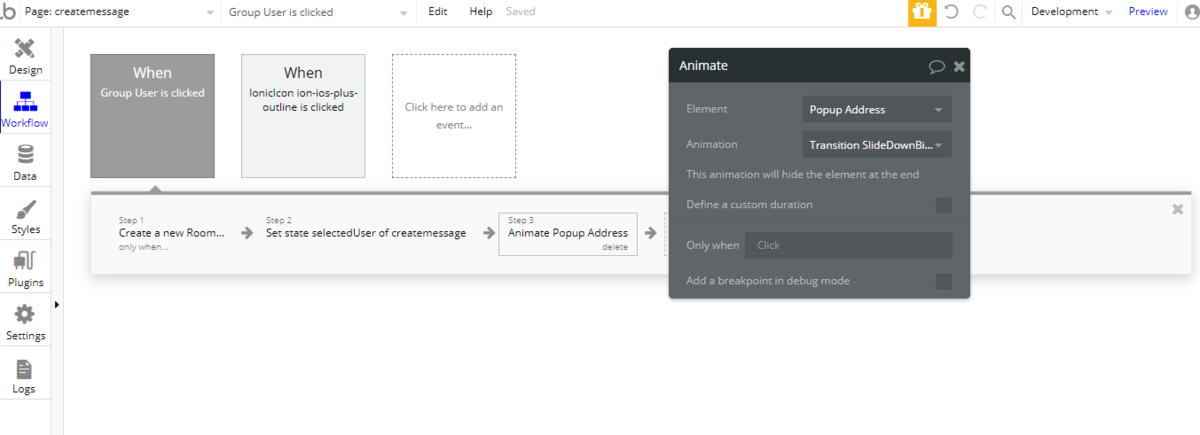Open the Data tab in sidebar
The height and width of the screenshot is (435, 1200).
[x=25, y=163]
